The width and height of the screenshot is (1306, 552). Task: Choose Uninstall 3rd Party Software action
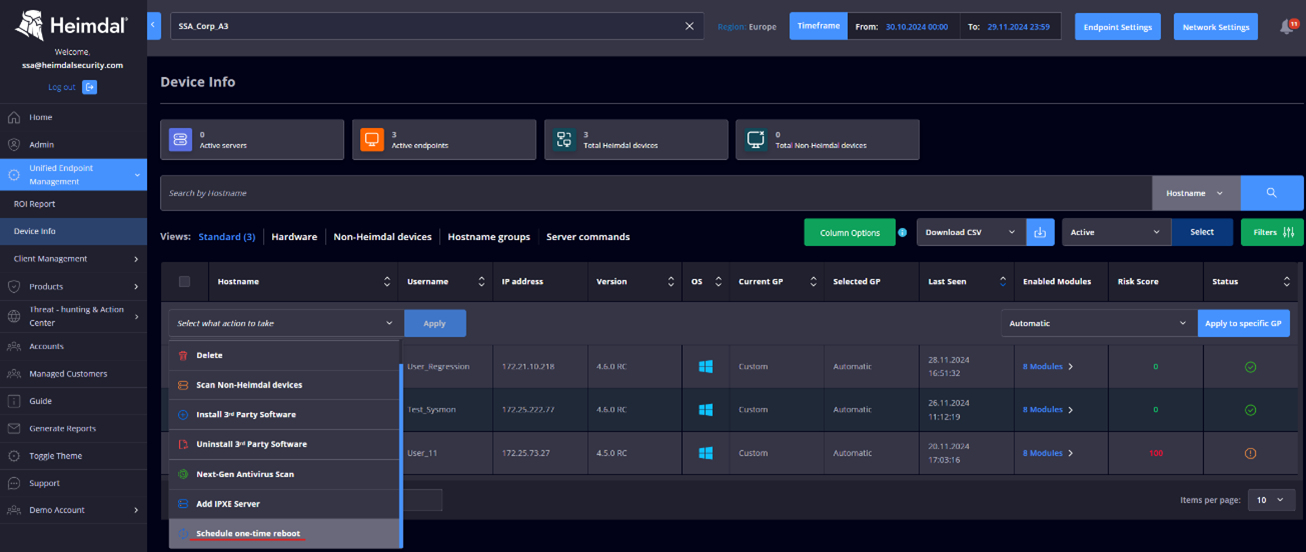(285, 444)
